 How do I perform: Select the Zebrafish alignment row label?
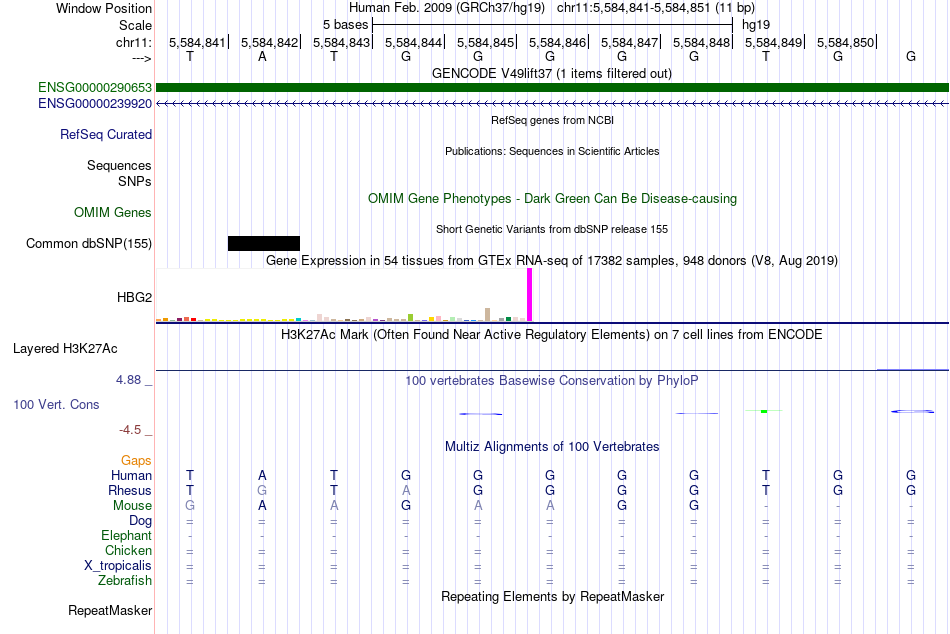[125, 581]
